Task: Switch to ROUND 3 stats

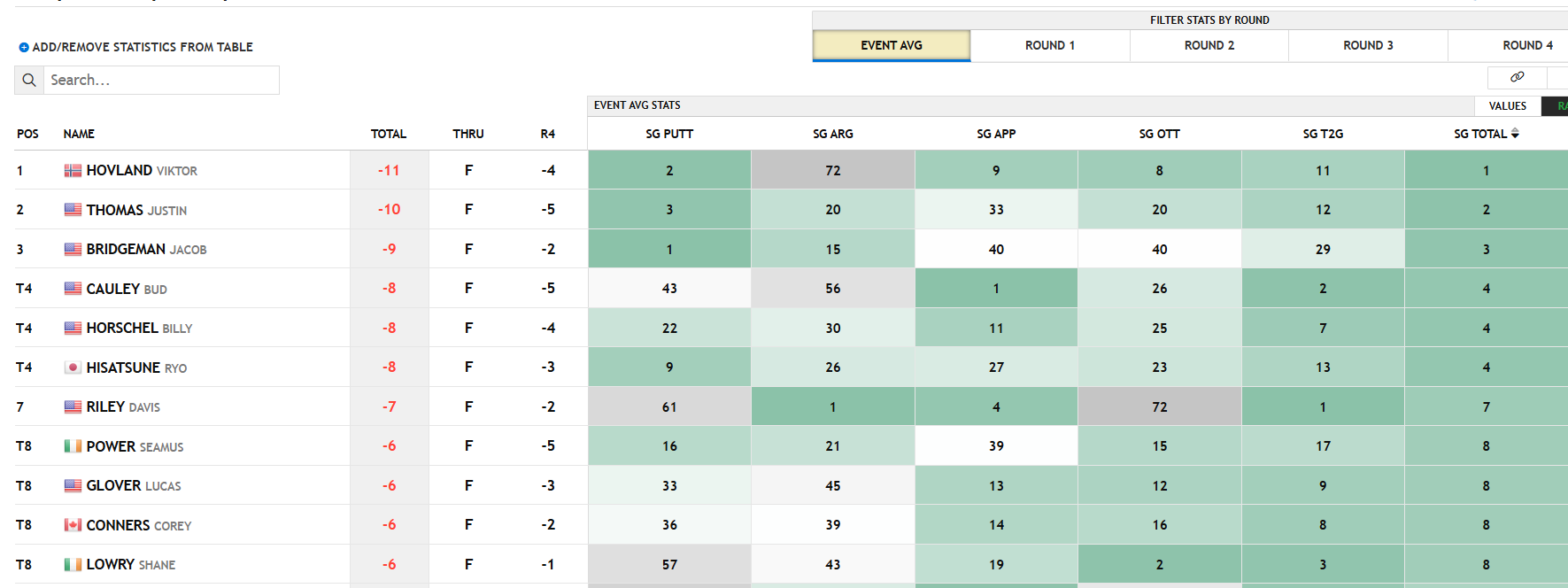Action: (1368, 45)
